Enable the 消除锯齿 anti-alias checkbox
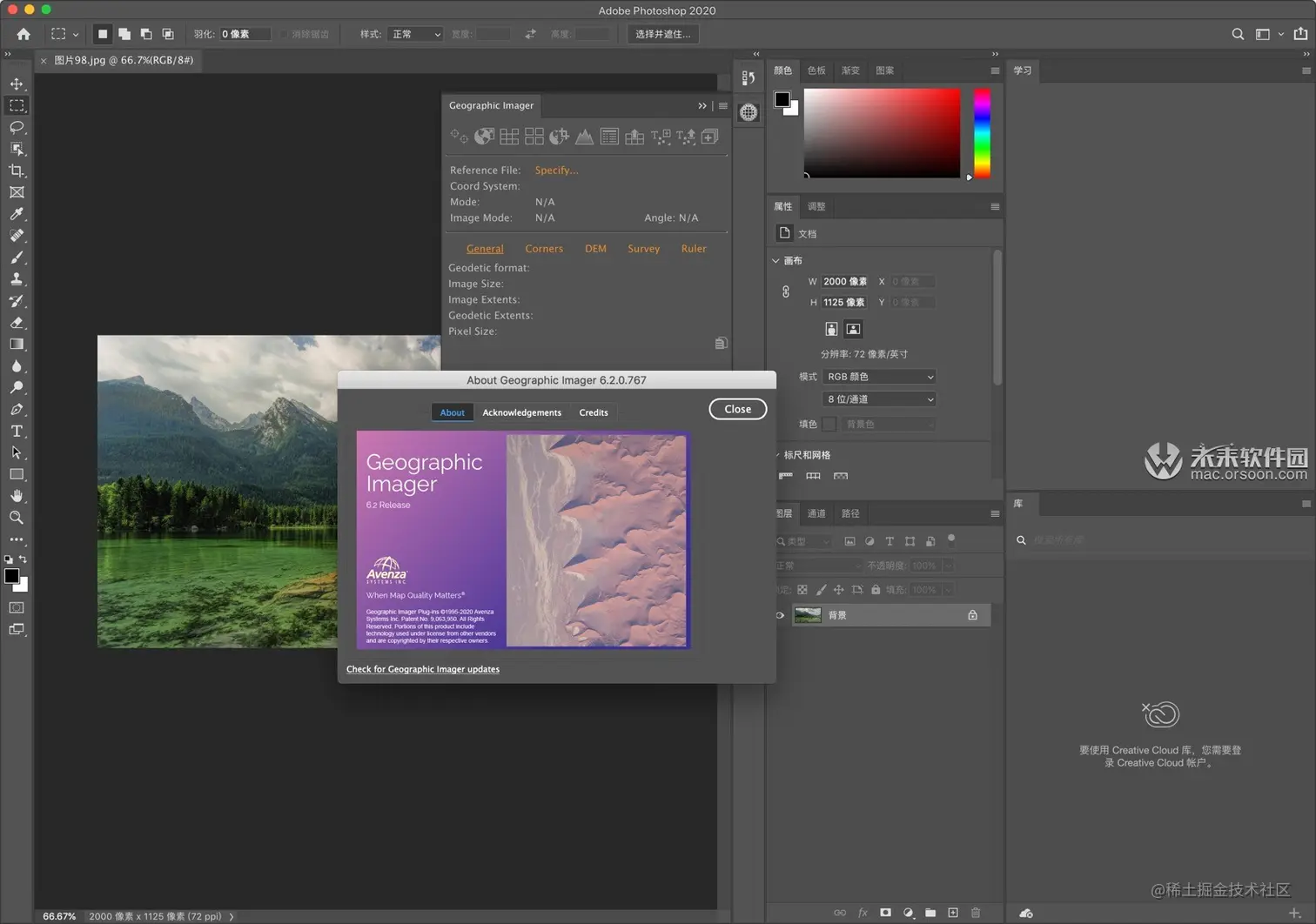 (x=284, y=34)
